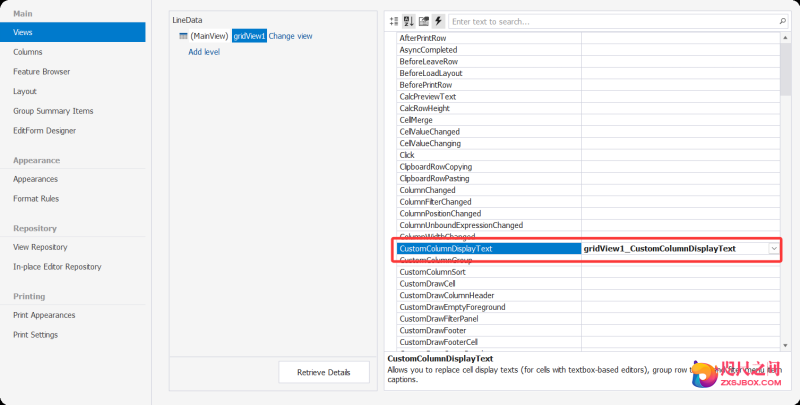Click the magnifier icon in search box
Screen dimensions: 800x405
coord(782,20)
